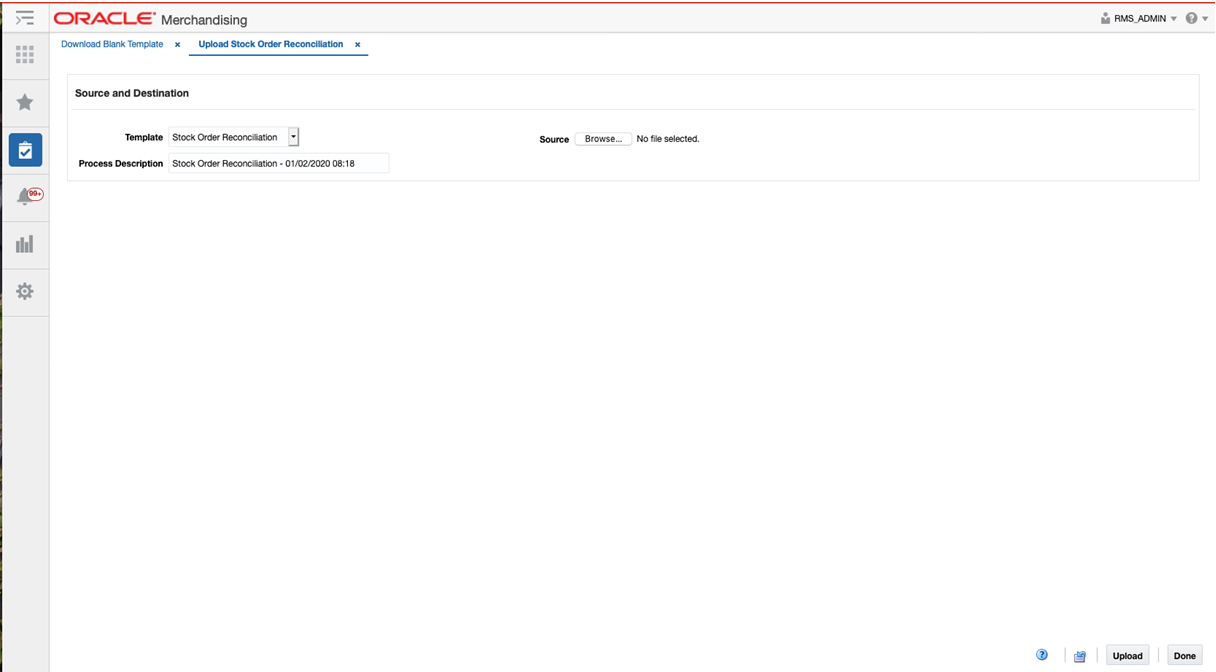Open the Template selection dropdown
Image resolution: width=1216 pixels, height=672 pixels.
(x=293, y=136)
